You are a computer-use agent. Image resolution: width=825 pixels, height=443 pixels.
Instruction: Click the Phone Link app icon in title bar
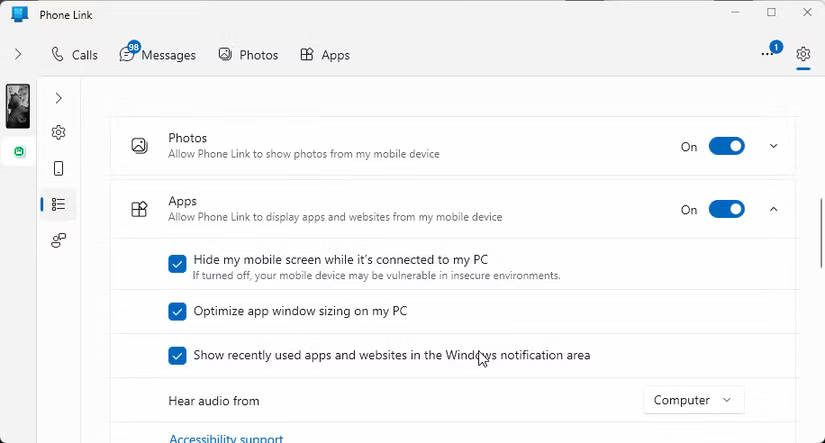pyautogui.click(x=19, y=14)
